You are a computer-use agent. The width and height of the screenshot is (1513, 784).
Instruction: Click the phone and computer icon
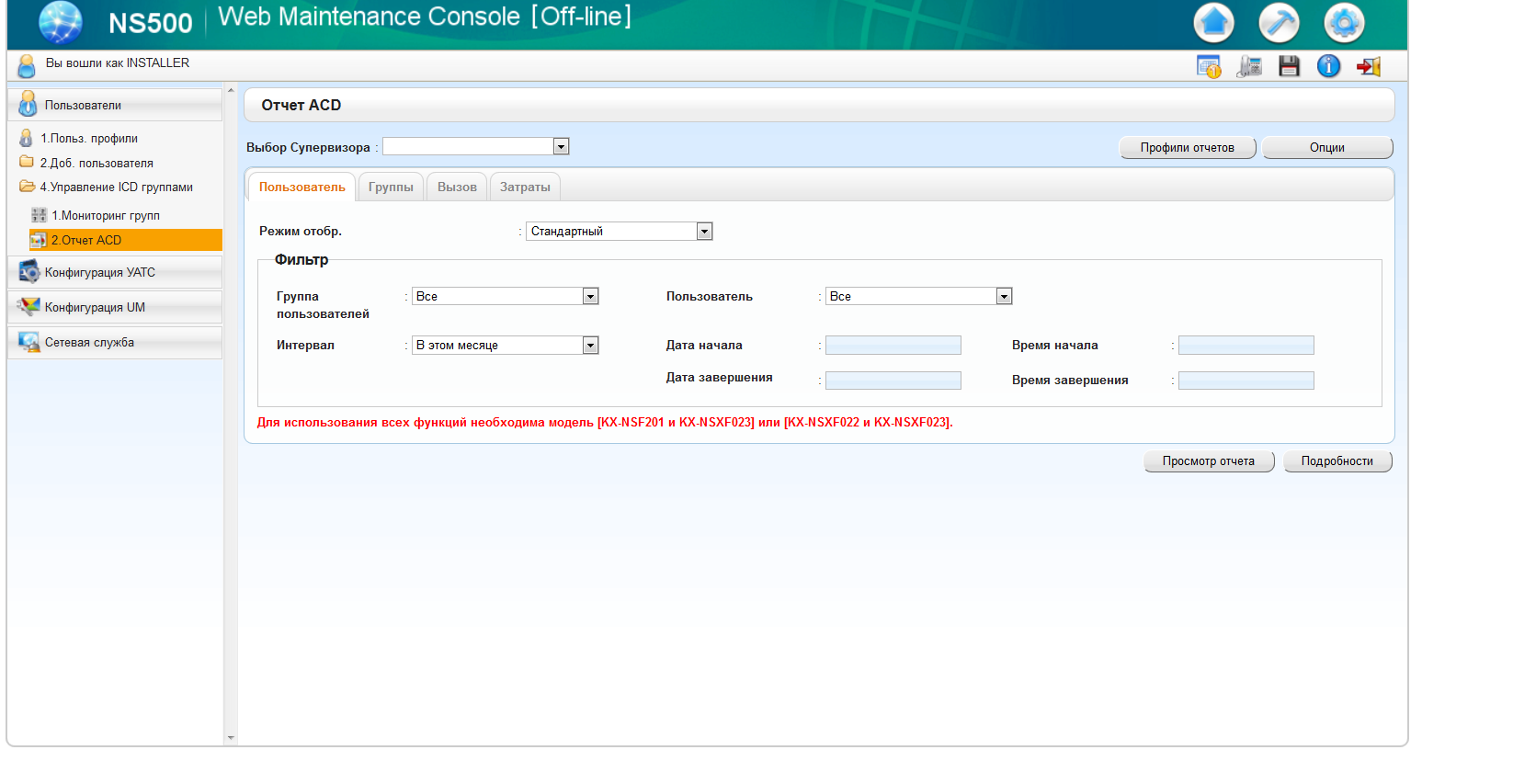click(x=1249, y=66)
